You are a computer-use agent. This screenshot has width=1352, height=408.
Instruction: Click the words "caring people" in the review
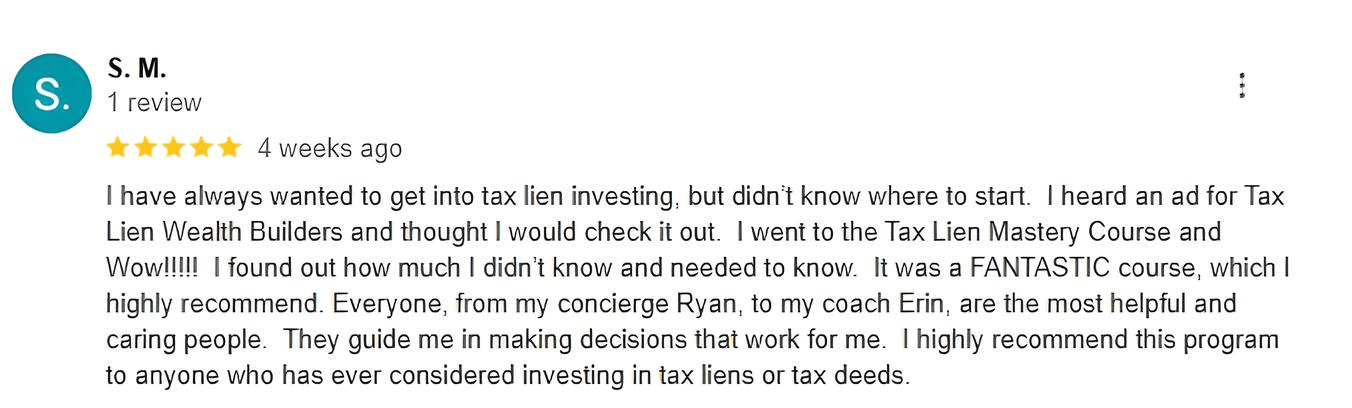[x=186, y=340]
